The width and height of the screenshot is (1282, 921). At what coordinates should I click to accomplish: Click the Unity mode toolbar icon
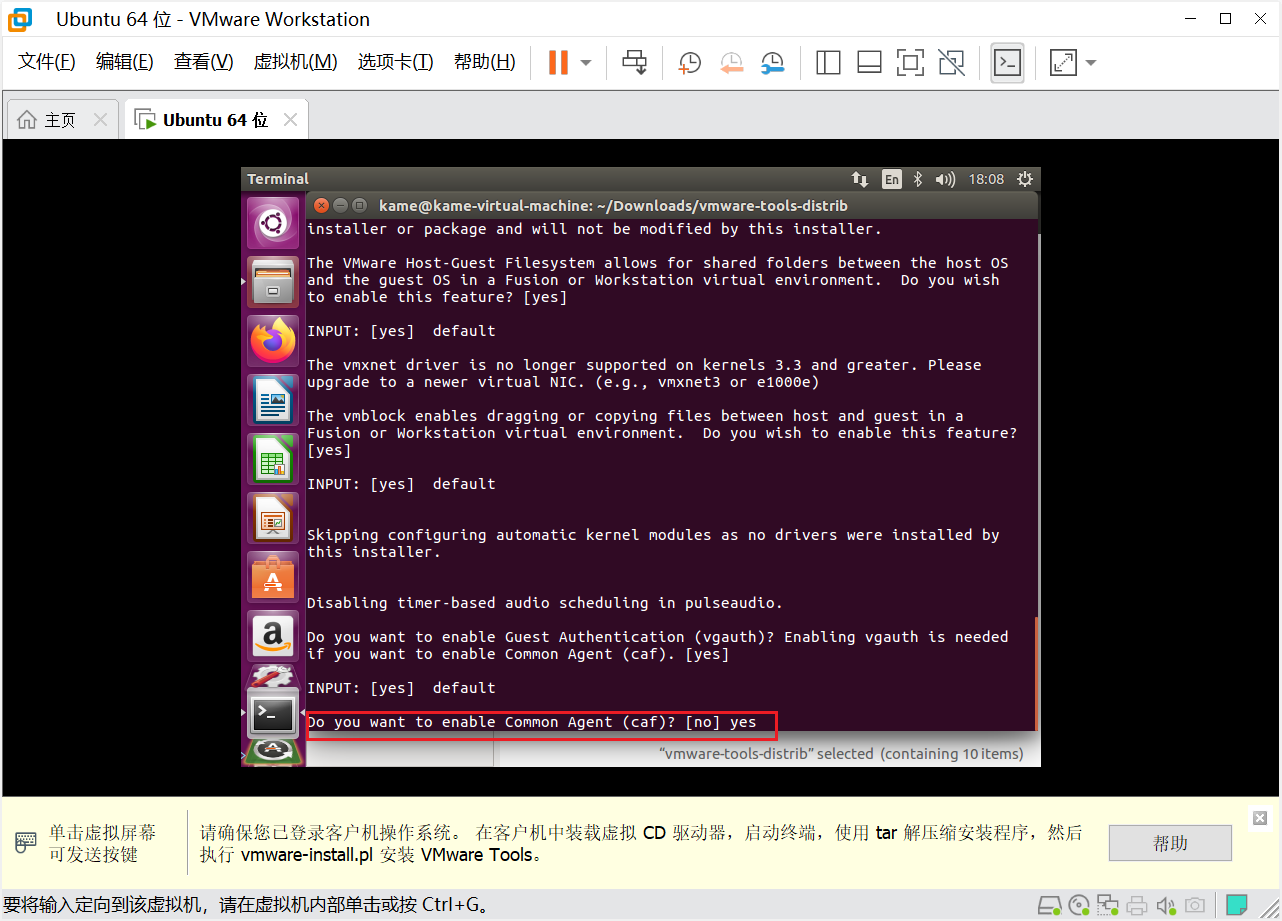pos(952,63)
